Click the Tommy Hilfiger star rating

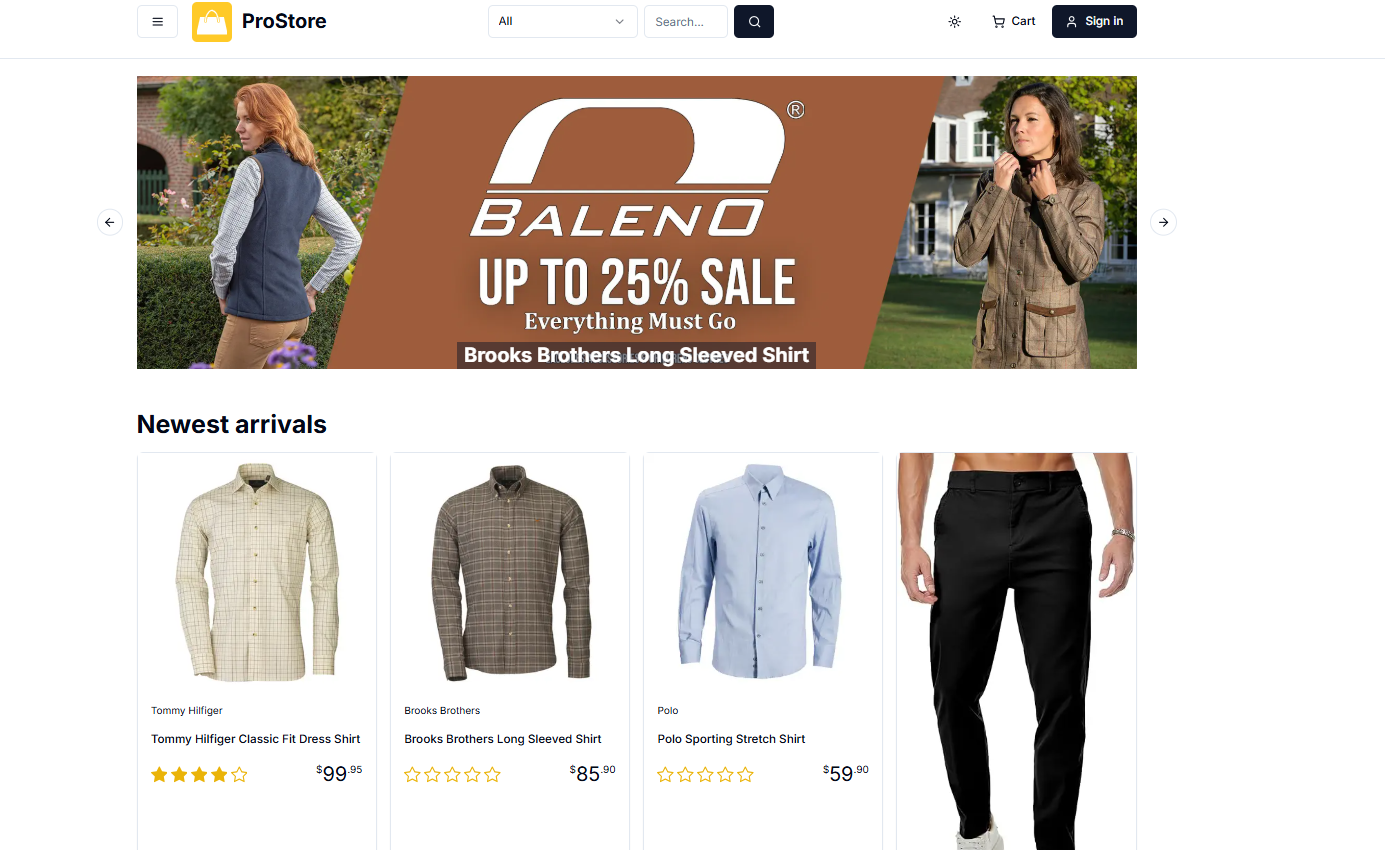click(x=199, y=774)
